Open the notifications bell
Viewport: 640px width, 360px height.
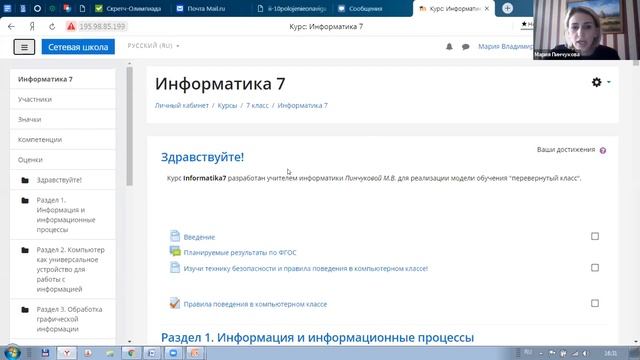coord(449,47)
